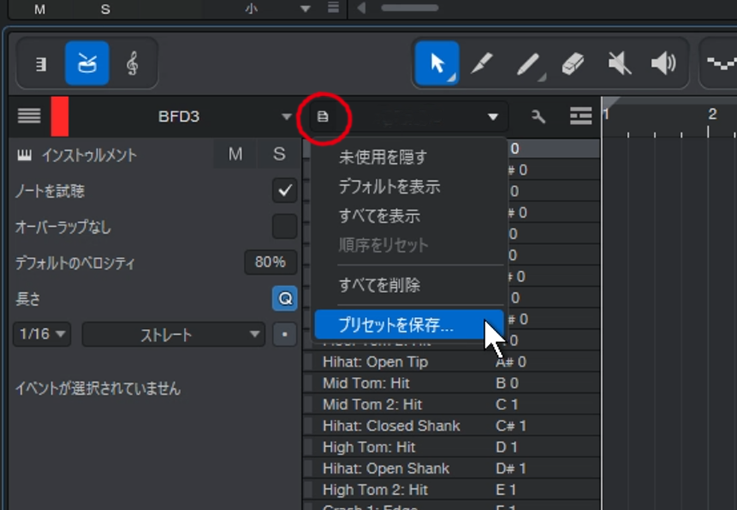Viewport: 737px width, 510px height.
Task: Select the Arrow tool
Action: (x=437, y=63)
